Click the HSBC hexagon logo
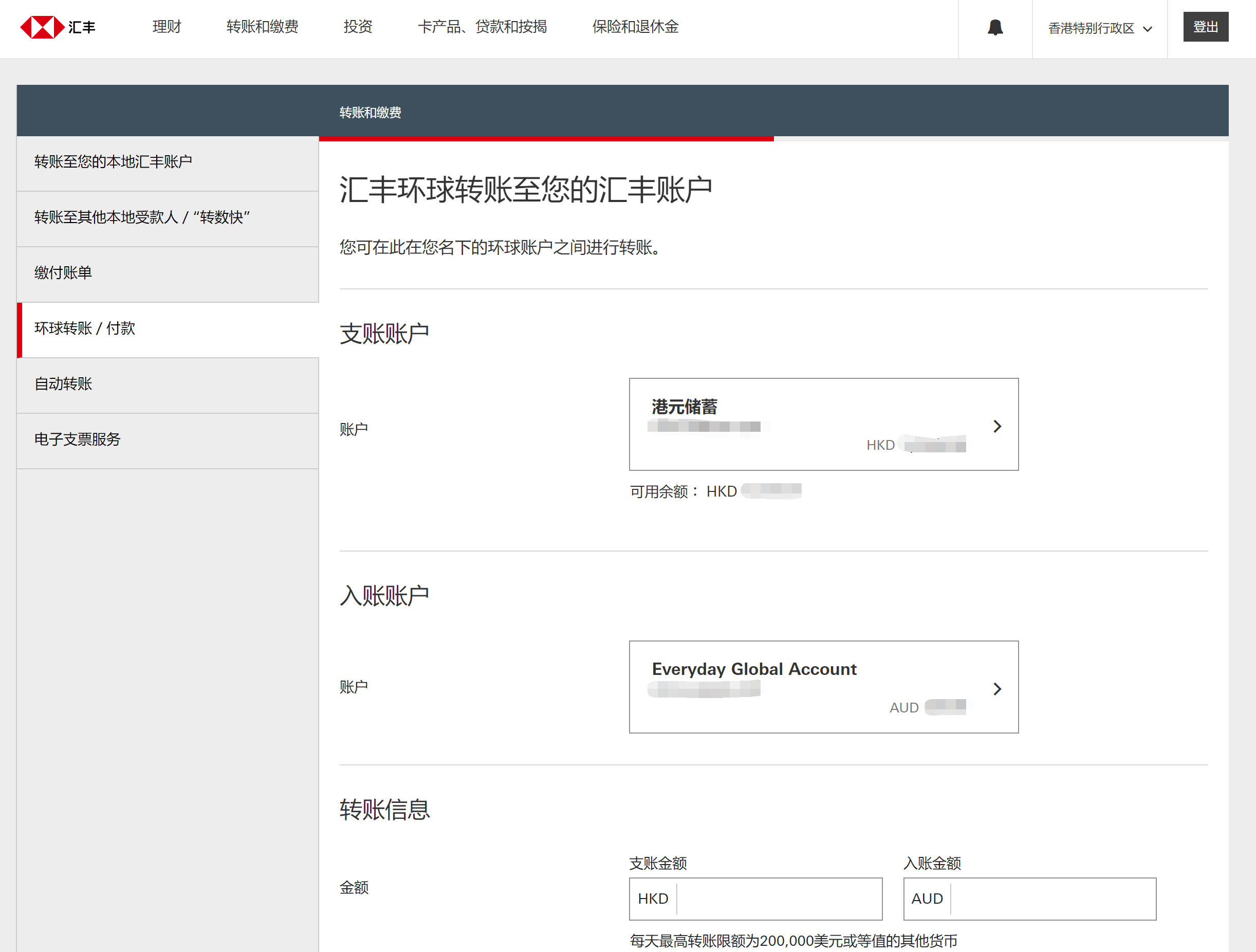 pos(42,26)
